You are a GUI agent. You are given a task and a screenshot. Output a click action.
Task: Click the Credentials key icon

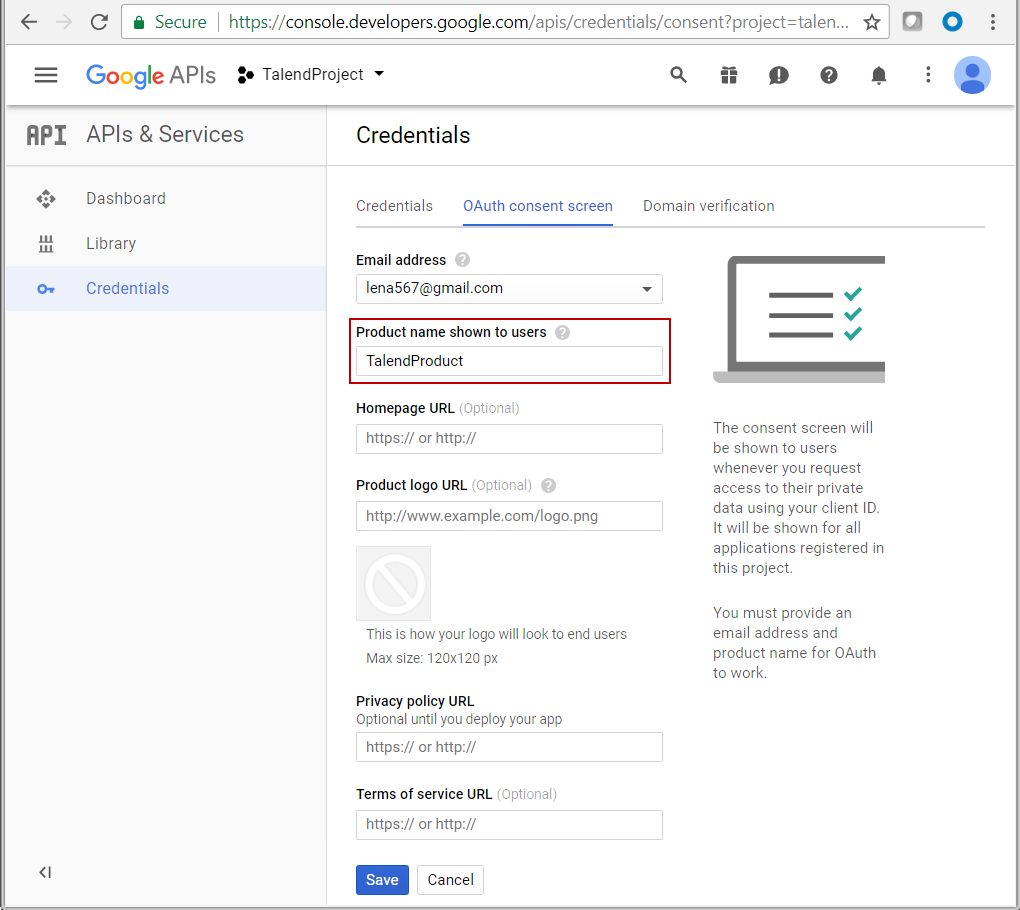pyautogui.click(x=46, y=289)
